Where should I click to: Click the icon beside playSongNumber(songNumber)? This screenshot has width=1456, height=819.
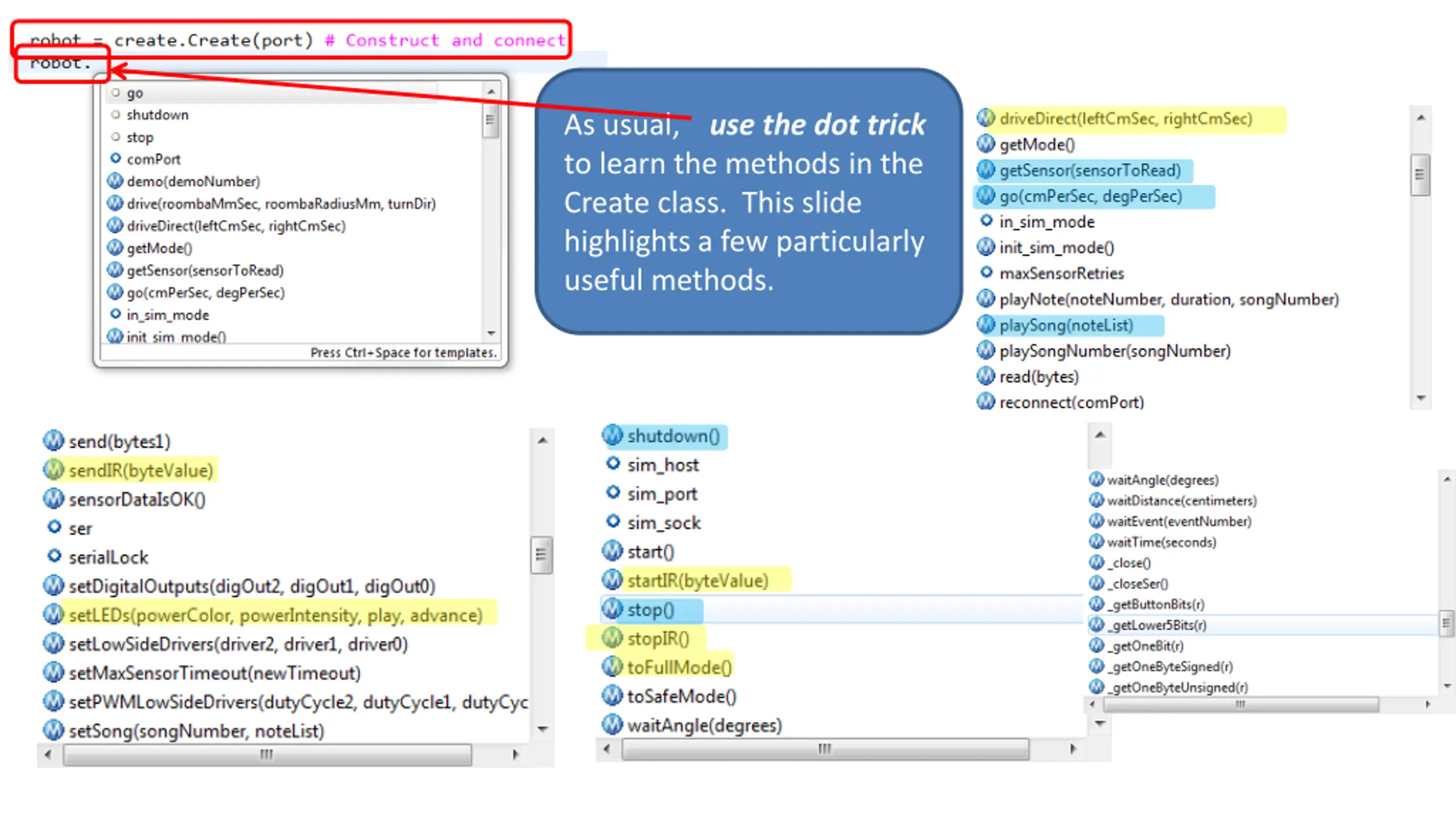(x=986, y=350)
